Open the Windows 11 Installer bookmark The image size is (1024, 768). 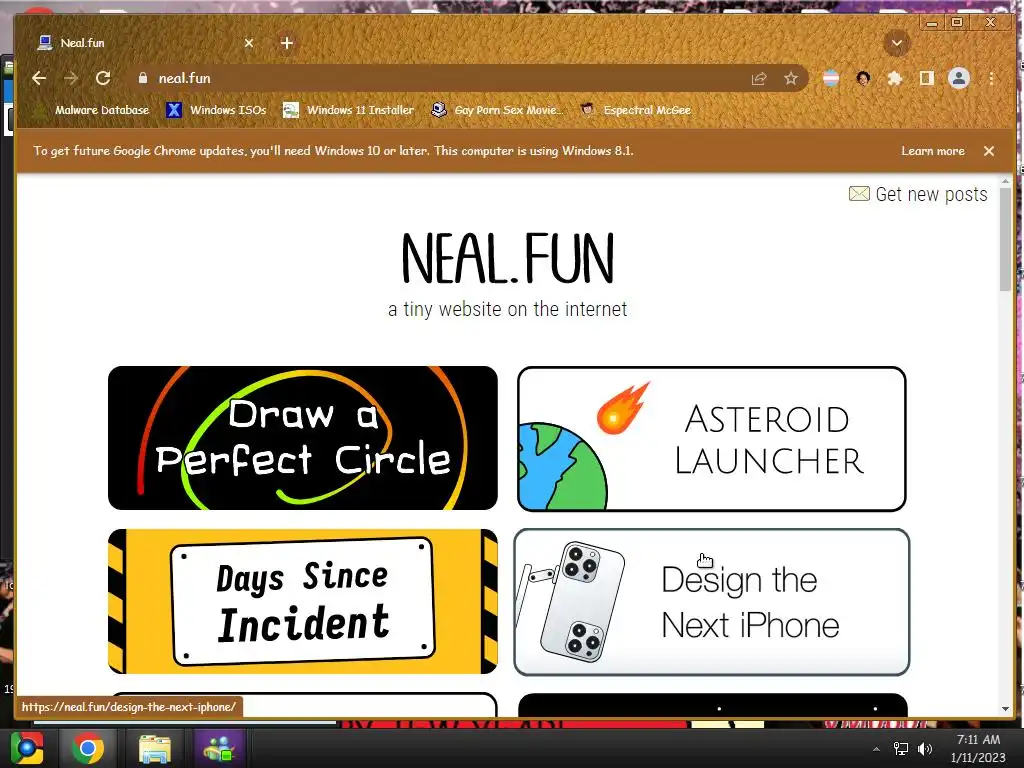349,110
